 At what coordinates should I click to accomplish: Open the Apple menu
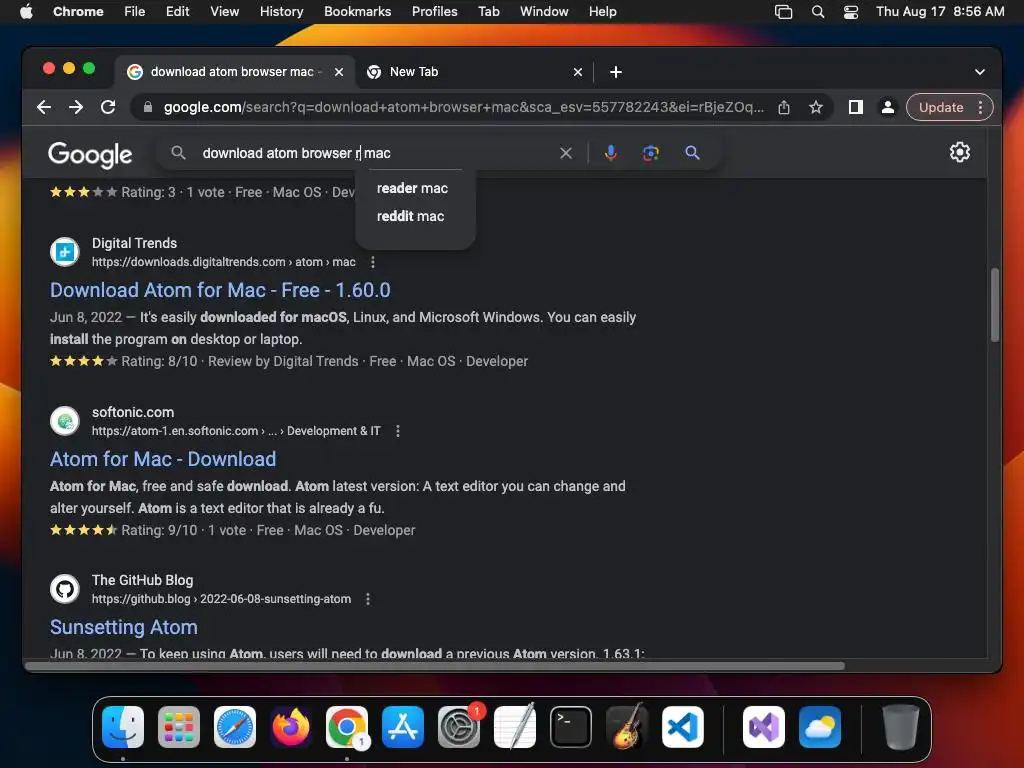pyautogui.click(x=26, y=12)
